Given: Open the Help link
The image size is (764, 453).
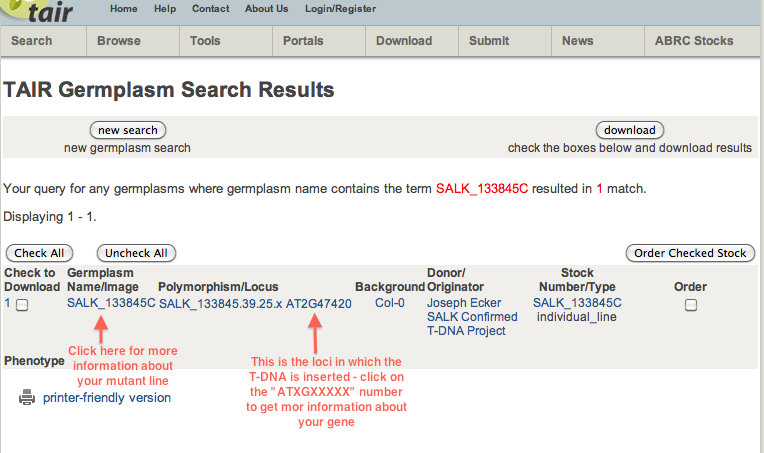Looking at the screenshot, I should click(x=165, y=9).
